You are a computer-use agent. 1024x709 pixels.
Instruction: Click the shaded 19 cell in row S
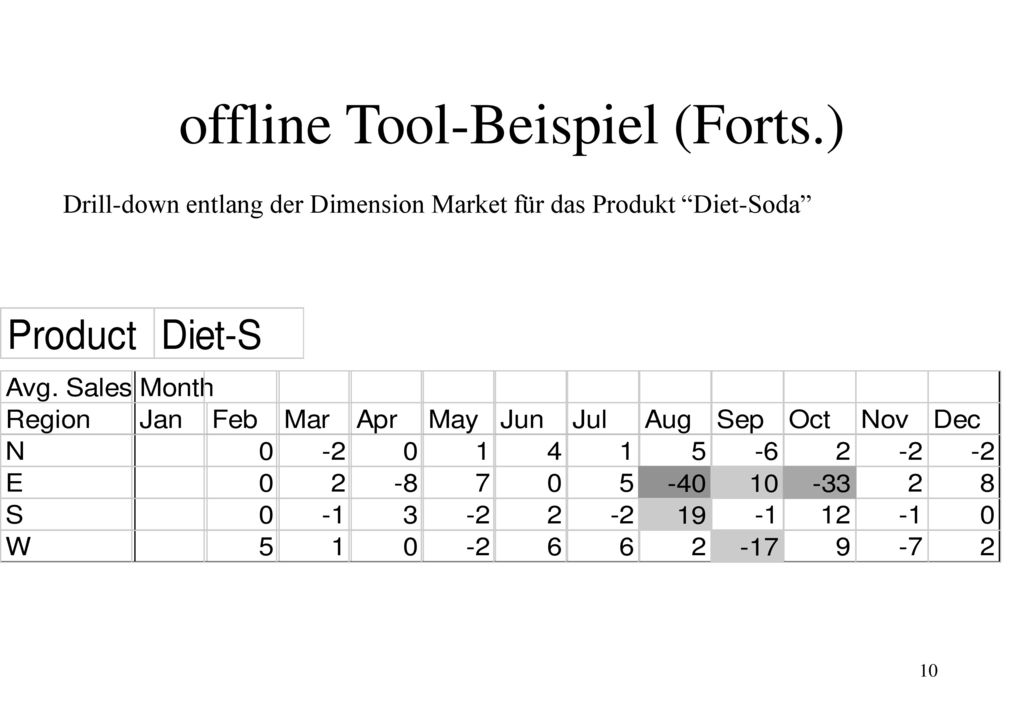pyautogui.click(x=675, y=515)
